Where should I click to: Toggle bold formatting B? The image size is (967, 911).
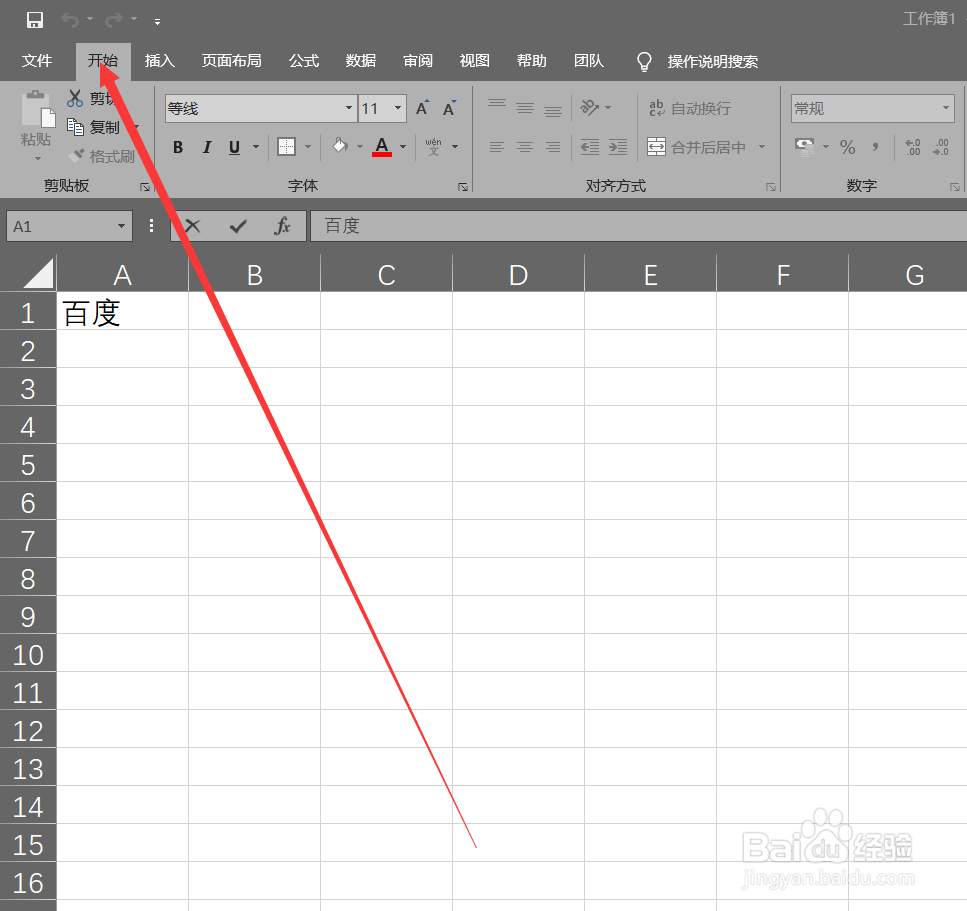(178, 147)
